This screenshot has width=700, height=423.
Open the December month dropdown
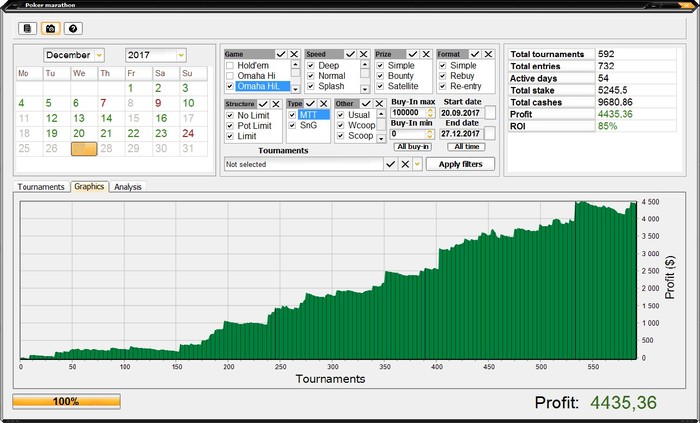click(100, 55)
